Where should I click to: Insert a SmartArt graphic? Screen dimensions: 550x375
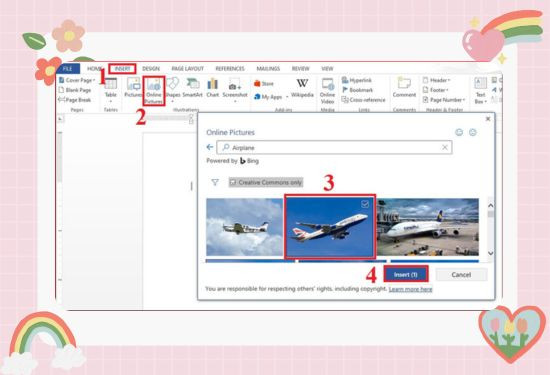click(193, 88)
